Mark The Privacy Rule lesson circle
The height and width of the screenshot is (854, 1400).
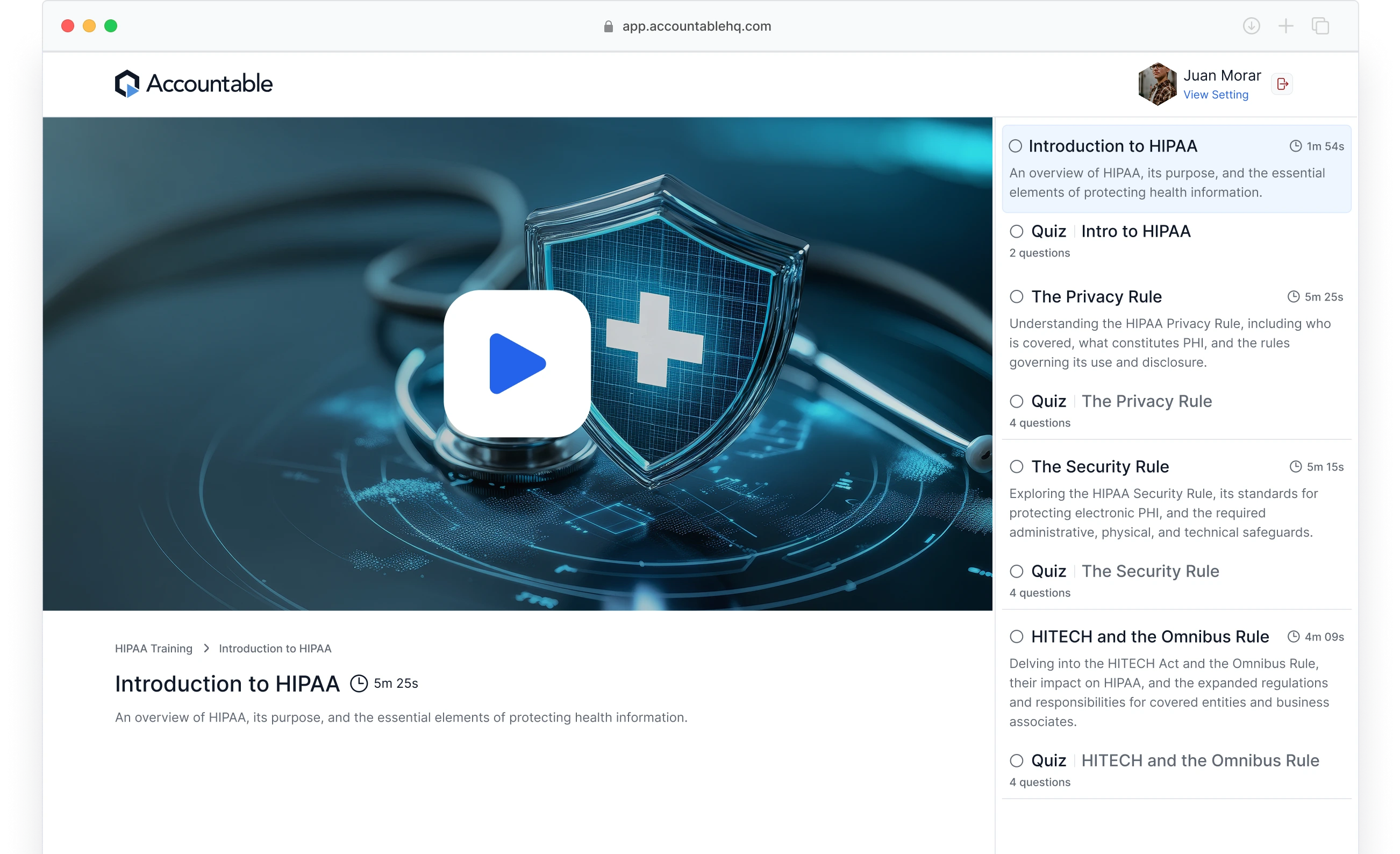(x=1017, y=297)
